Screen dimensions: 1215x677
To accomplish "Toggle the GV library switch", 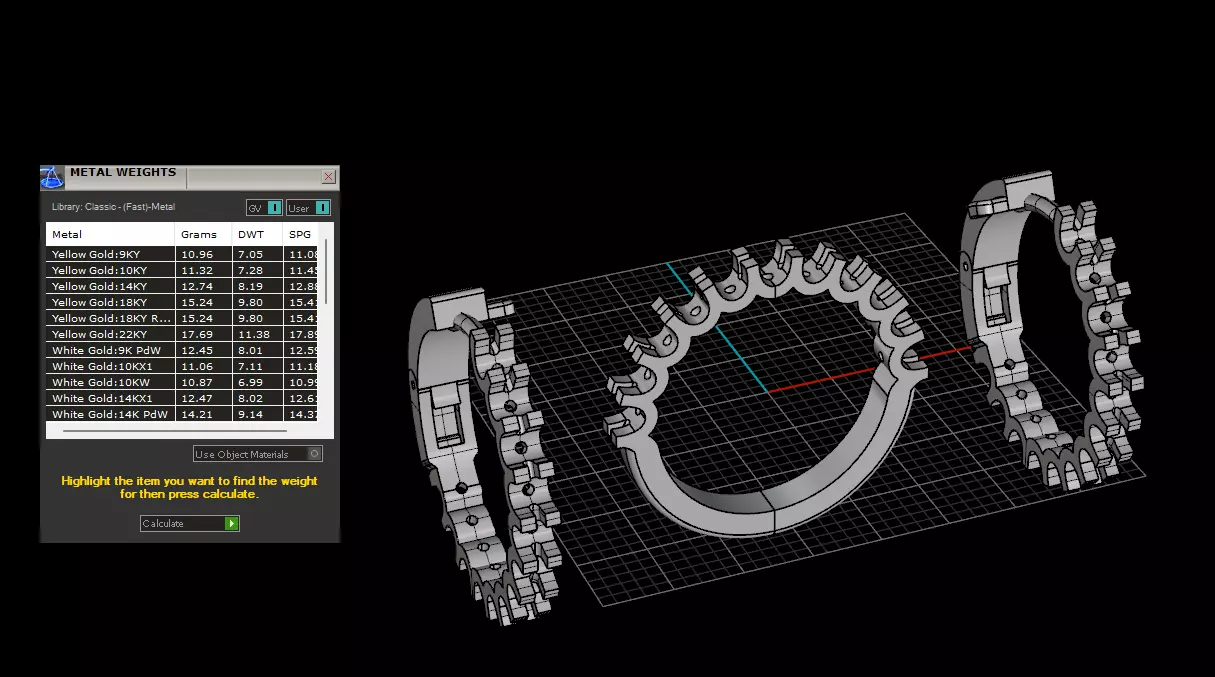I will coord(264,208).
